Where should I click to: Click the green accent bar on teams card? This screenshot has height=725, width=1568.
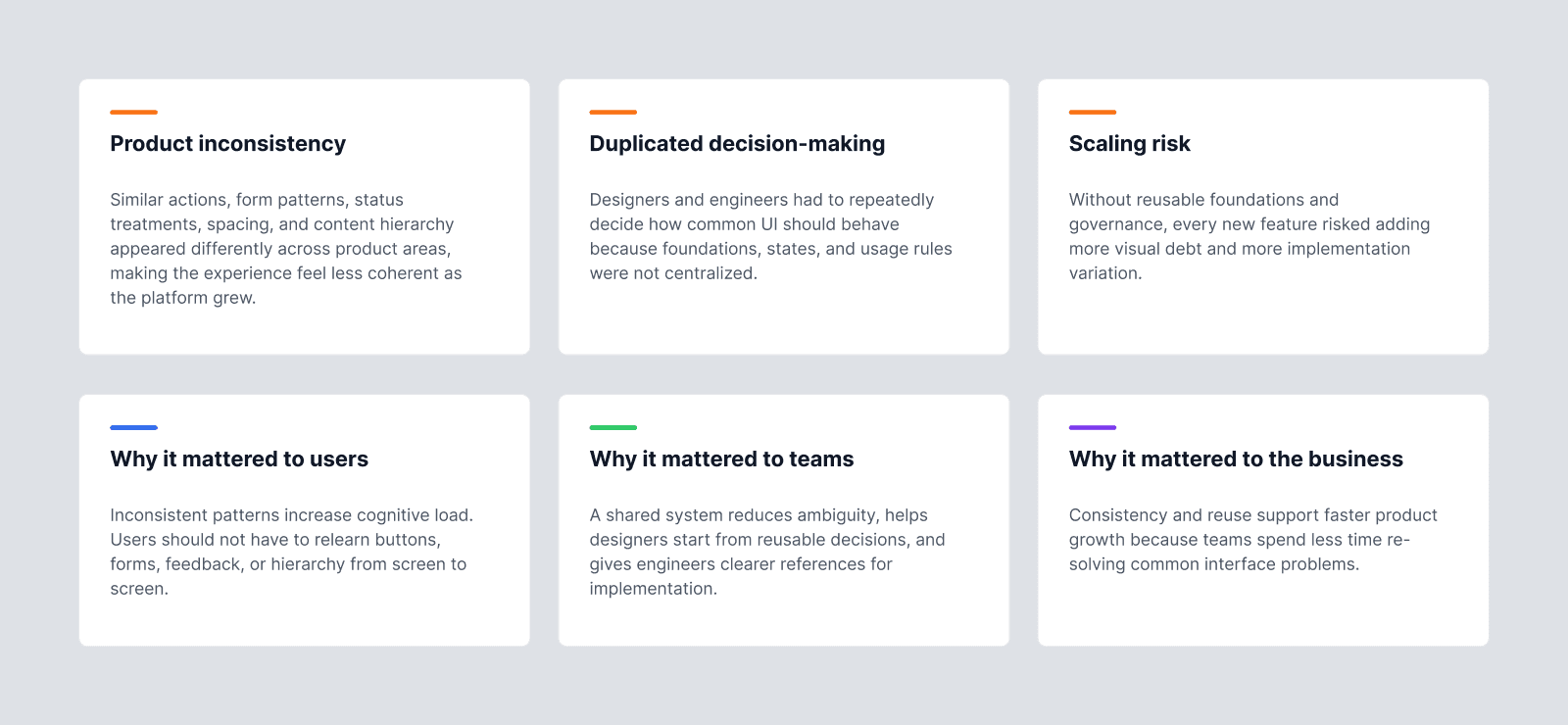tap(612, 428)
